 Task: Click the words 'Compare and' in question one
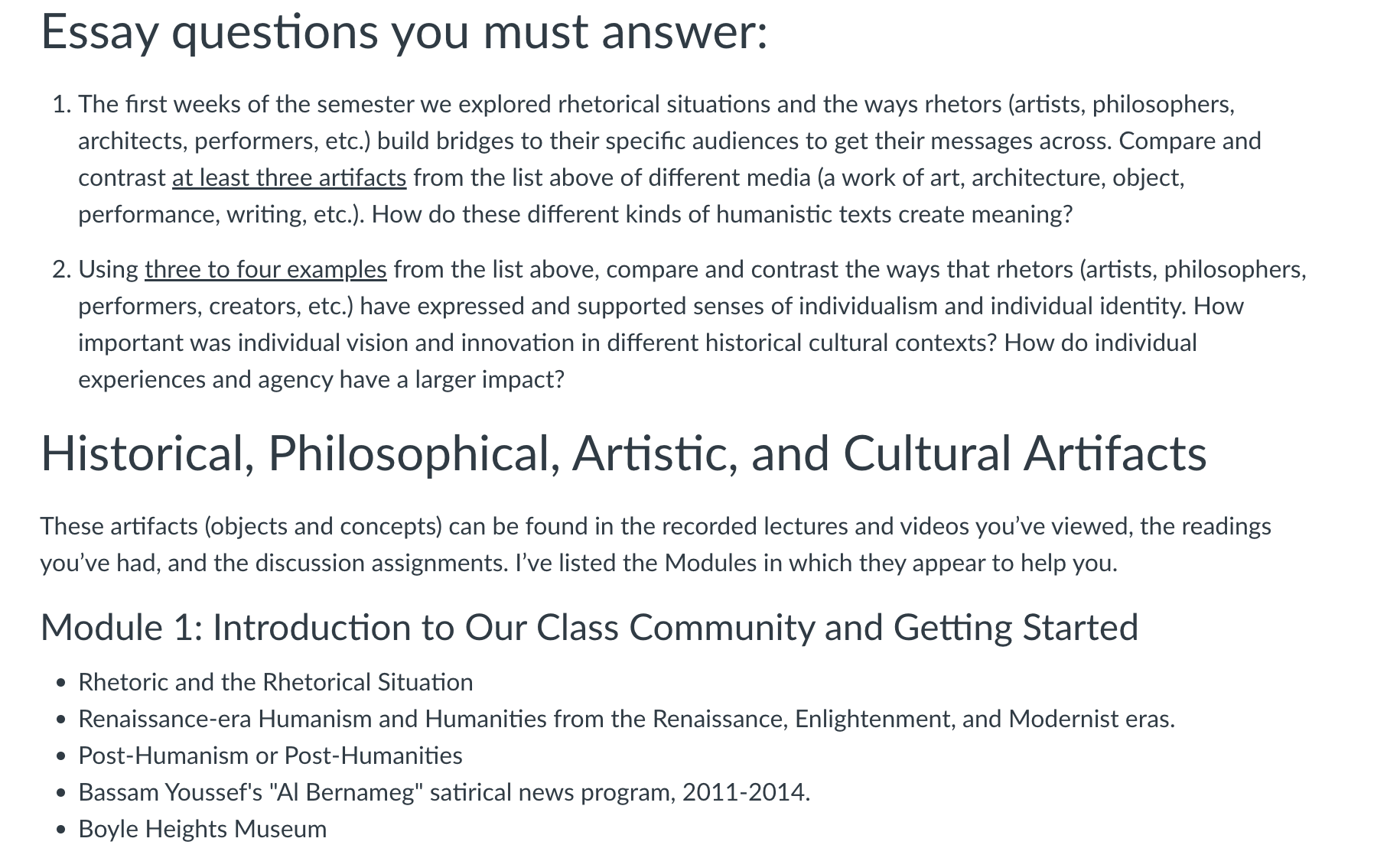[1190, 141]
